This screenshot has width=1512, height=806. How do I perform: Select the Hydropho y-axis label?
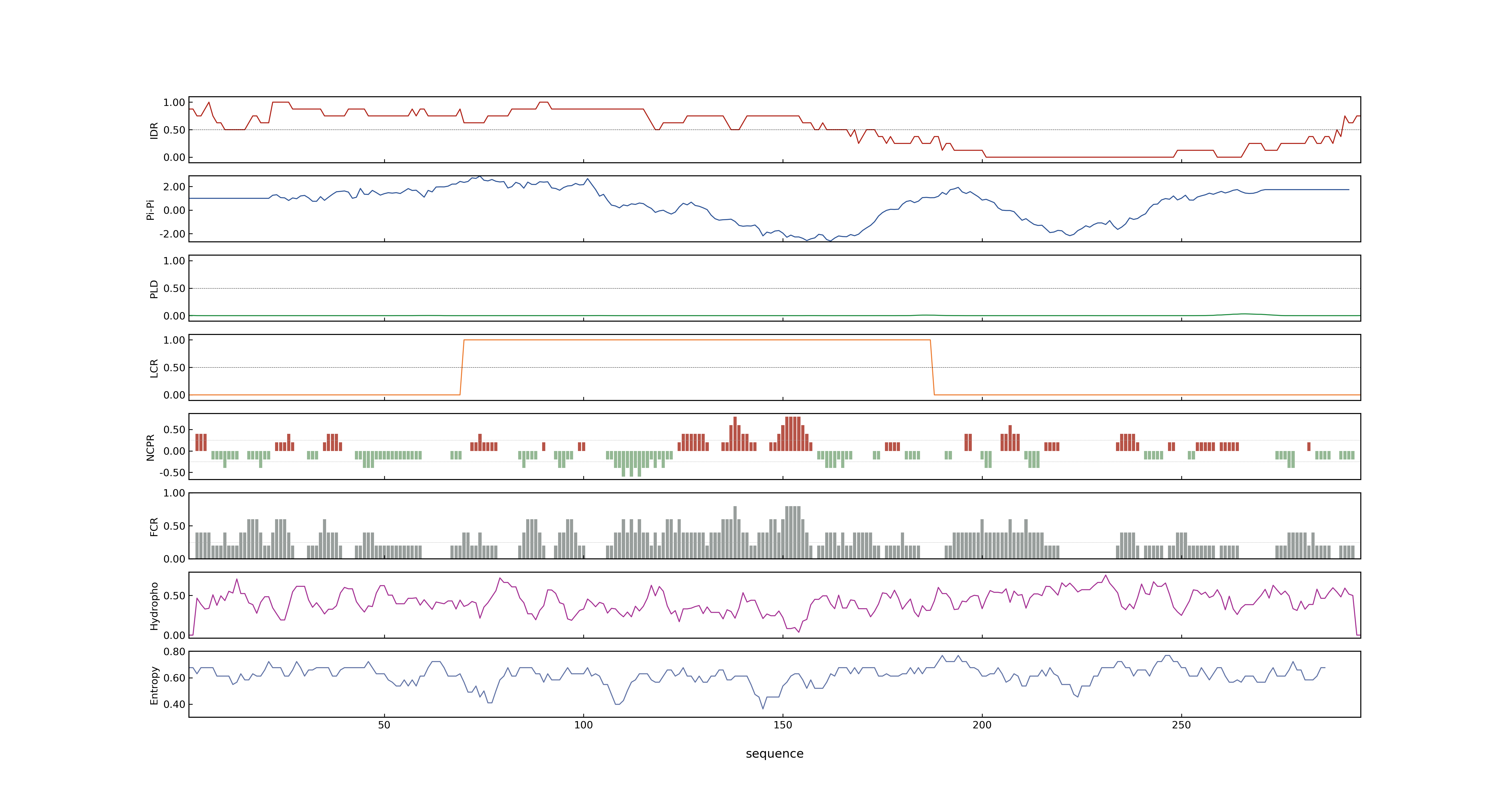[154, 606]
